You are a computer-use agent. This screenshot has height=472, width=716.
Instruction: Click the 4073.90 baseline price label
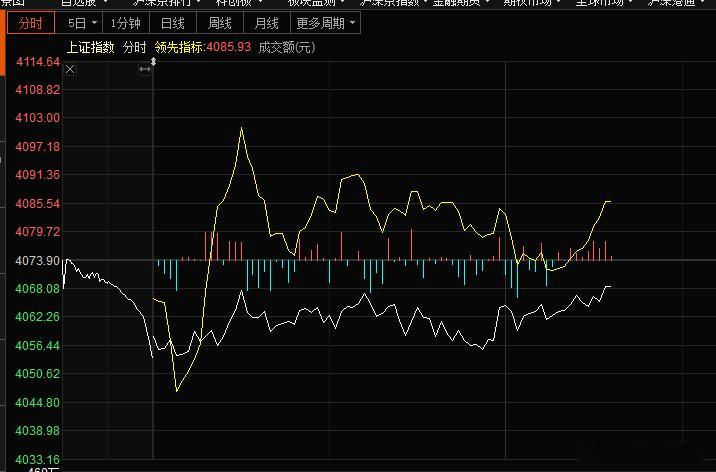point(38,261)
